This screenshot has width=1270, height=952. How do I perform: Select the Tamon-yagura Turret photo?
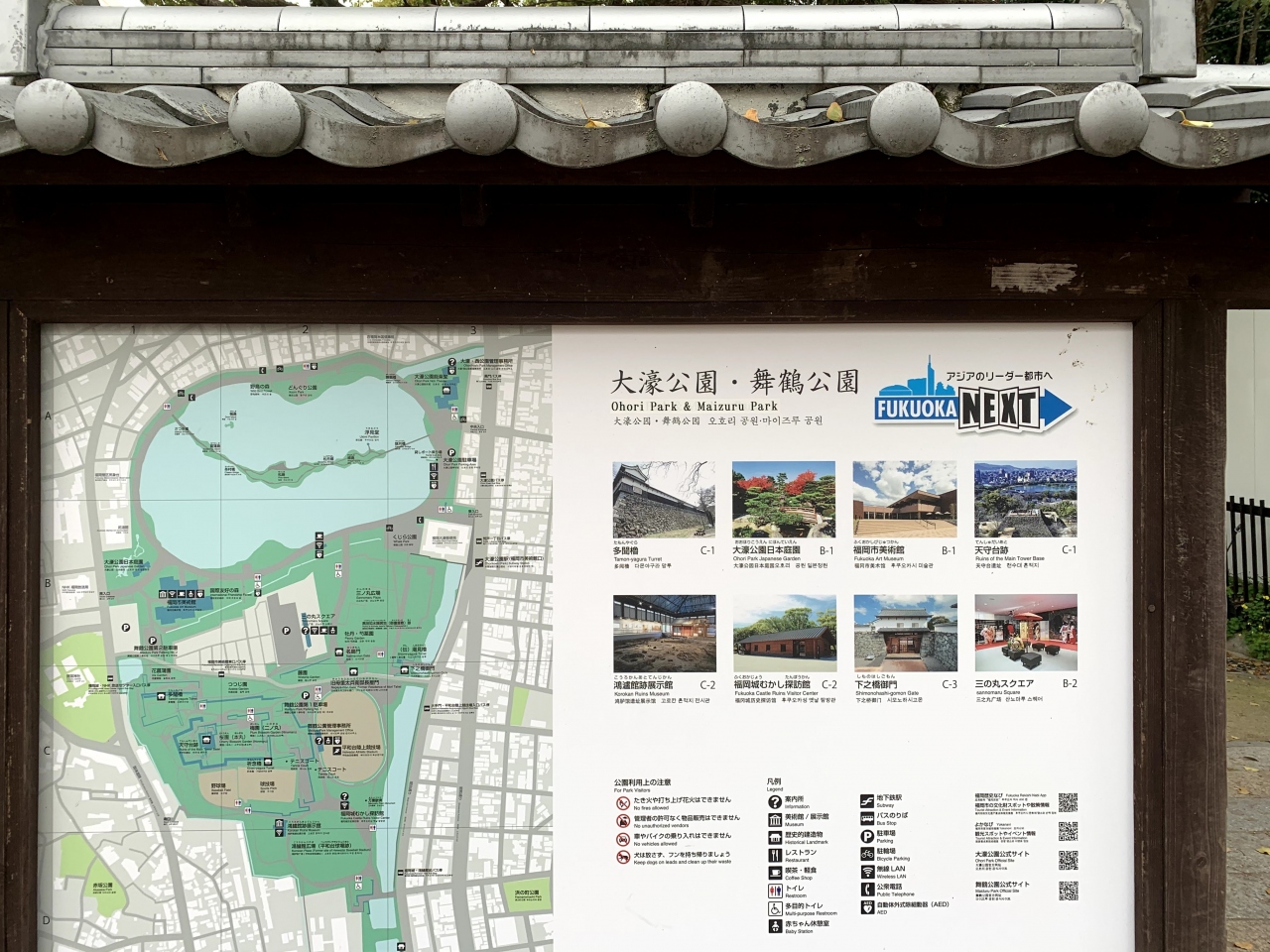click(664, 500)
